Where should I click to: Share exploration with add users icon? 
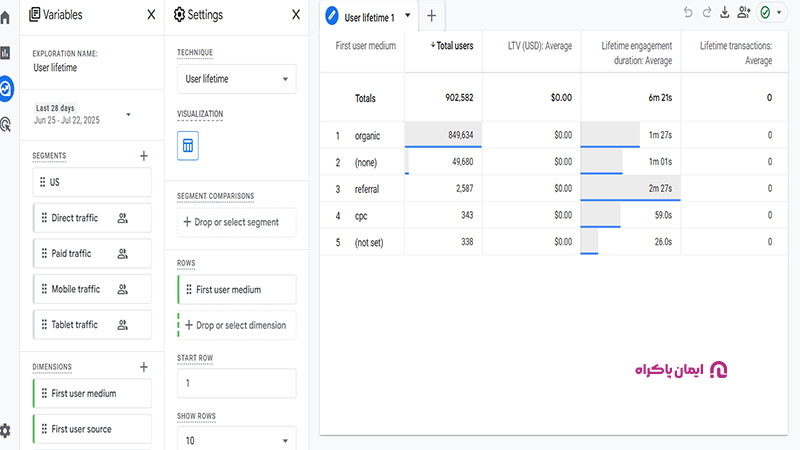pos(743,12)
